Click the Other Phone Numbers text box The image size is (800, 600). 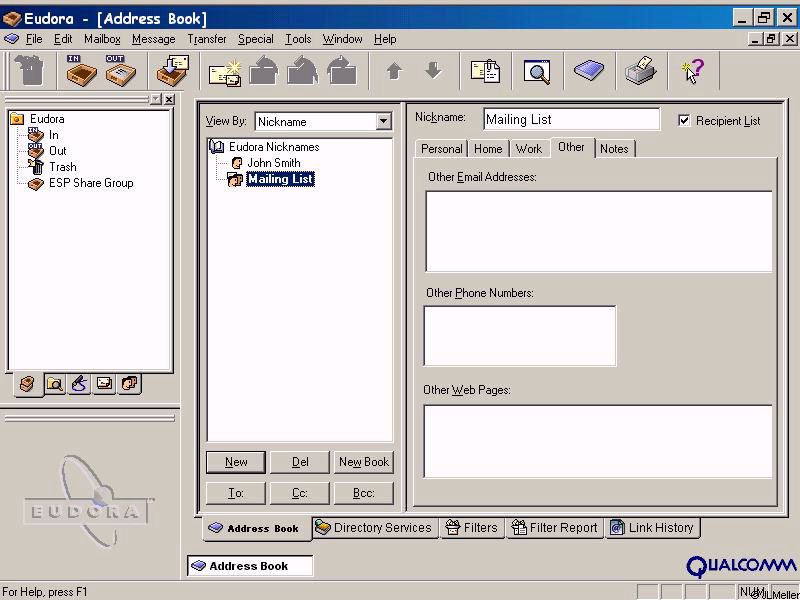coord(520,336)
